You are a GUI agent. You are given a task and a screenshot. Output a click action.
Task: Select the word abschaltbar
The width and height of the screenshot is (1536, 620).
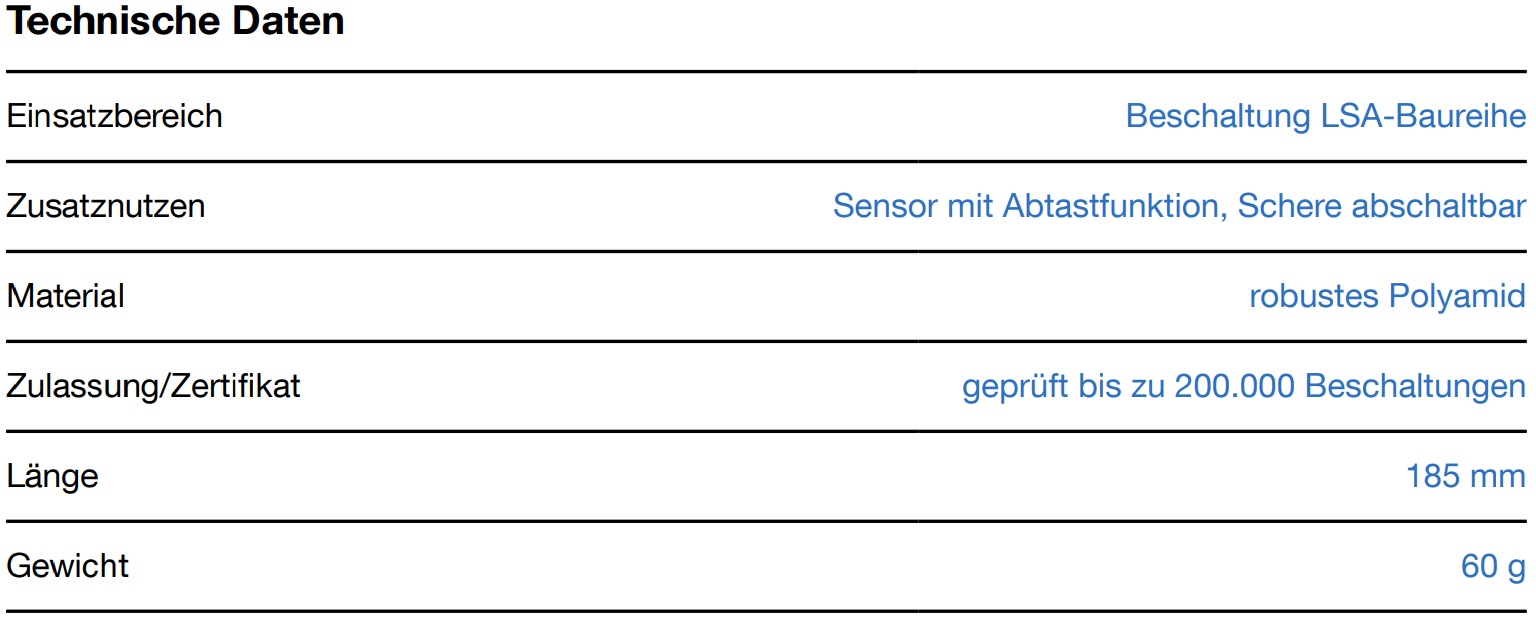coord(1438,206)
